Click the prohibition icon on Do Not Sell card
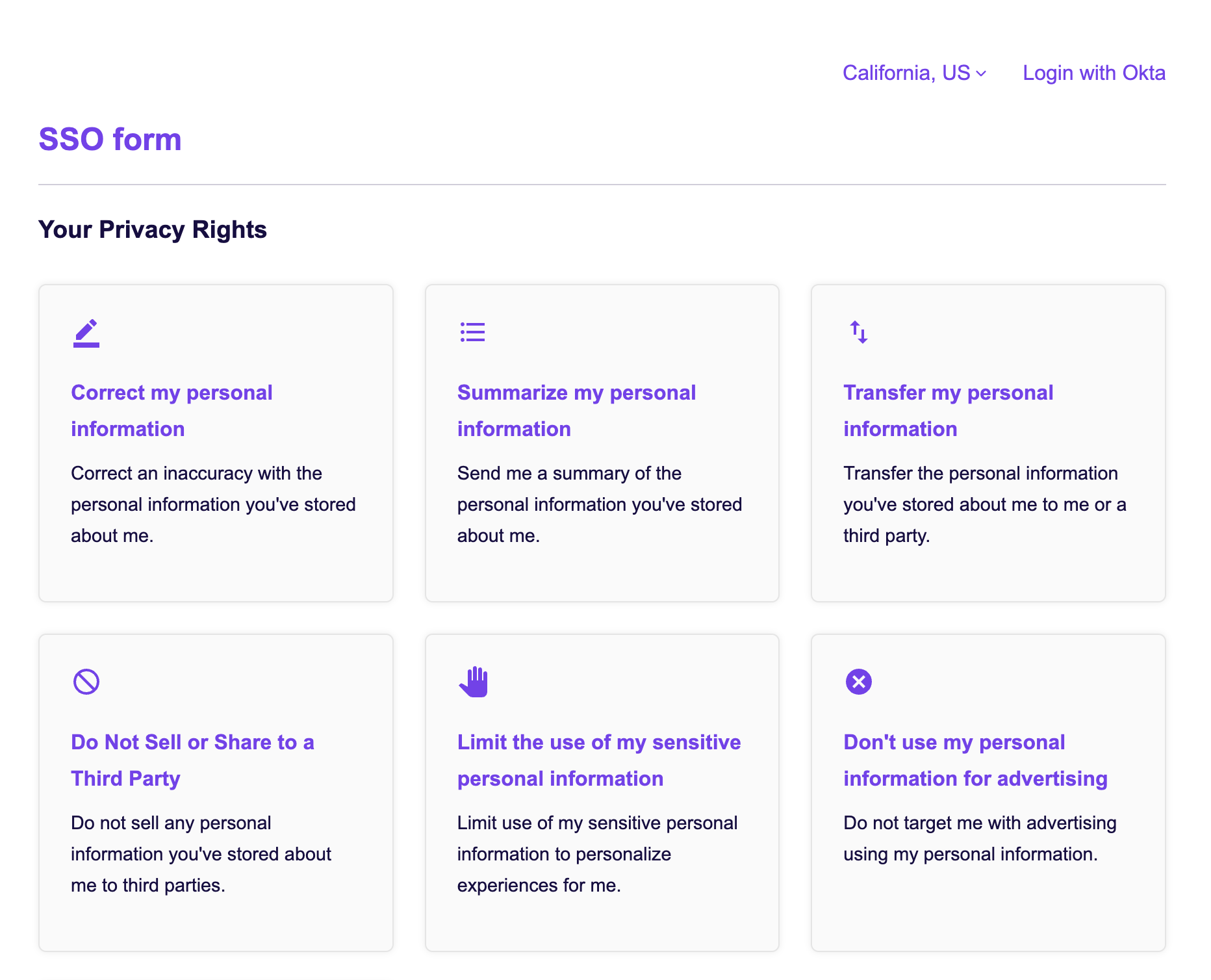The width and height of the screenshot is (1211, 980). point(85,681)
